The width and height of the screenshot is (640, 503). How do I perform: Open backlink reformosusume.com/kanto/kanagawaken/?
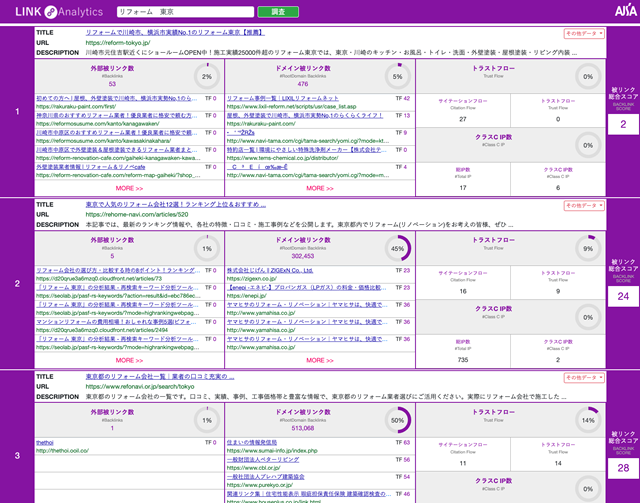point(98,123)
